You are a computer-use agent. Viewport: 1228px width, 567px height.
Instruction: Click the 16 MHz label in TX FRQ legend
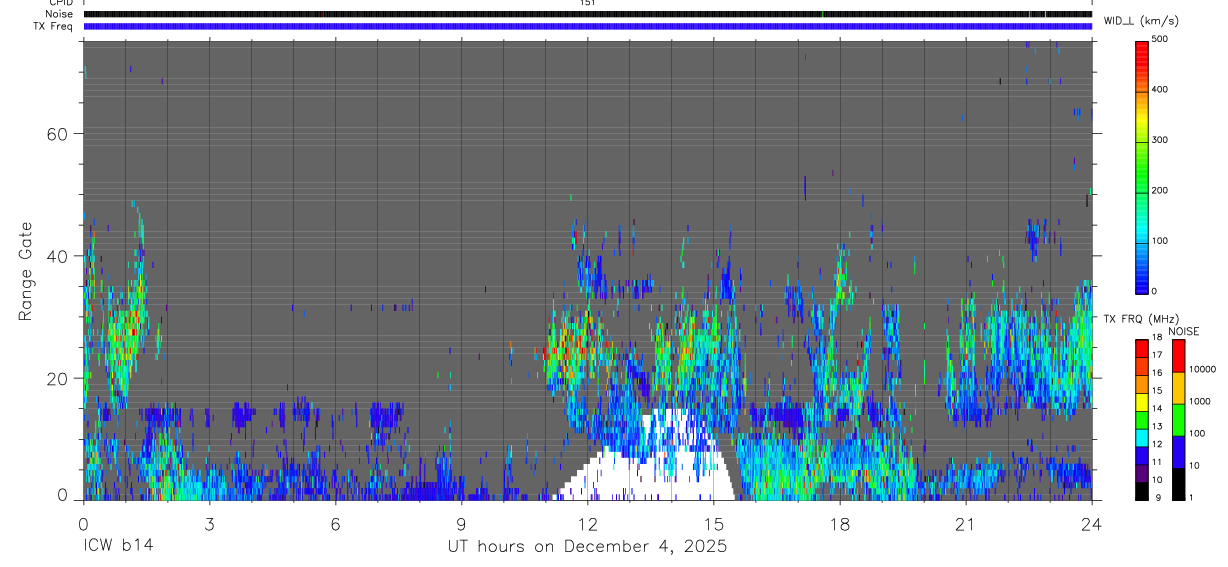pyautogui.click(x=1157, y=373)
